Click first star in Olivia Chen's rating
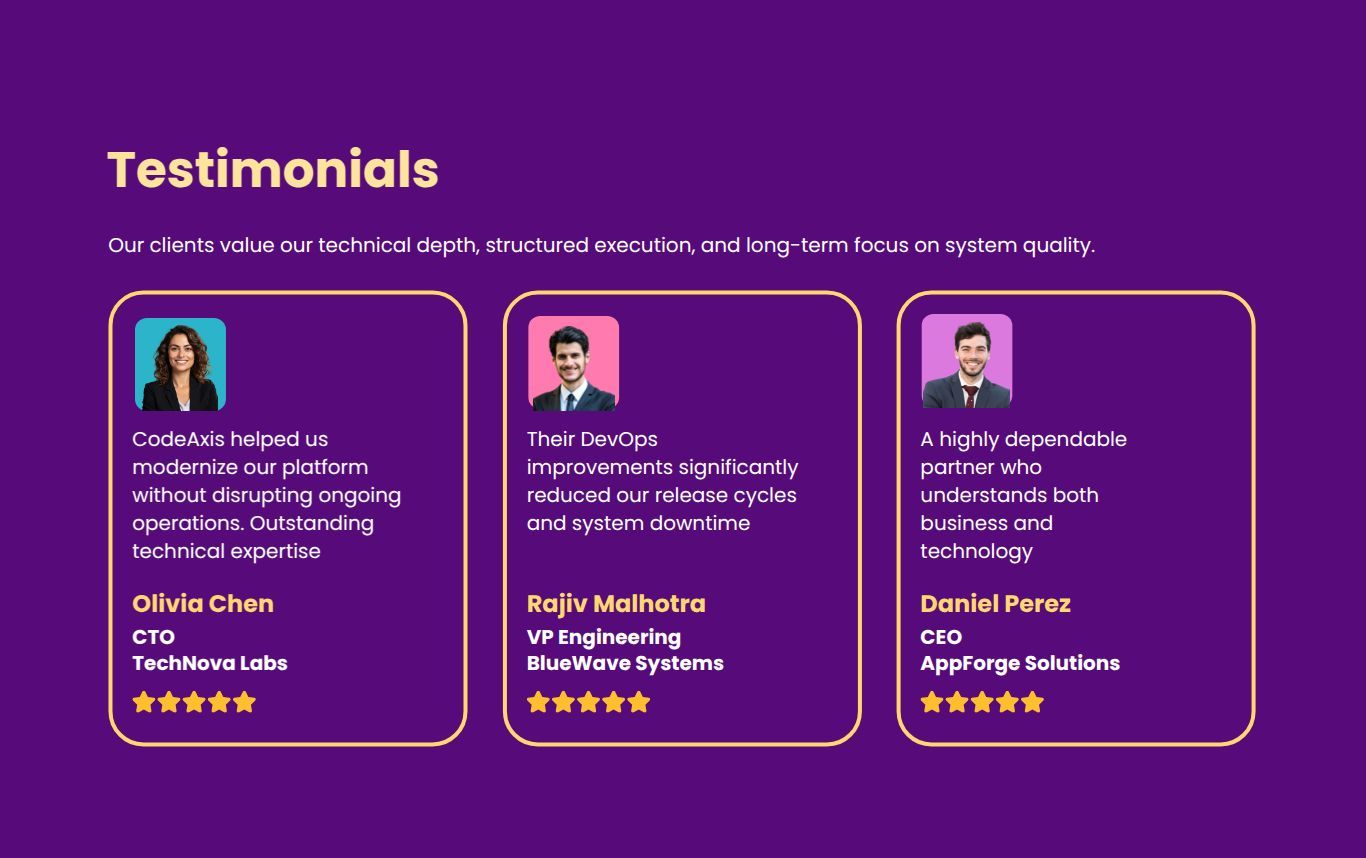 click(x=144, y=702)
